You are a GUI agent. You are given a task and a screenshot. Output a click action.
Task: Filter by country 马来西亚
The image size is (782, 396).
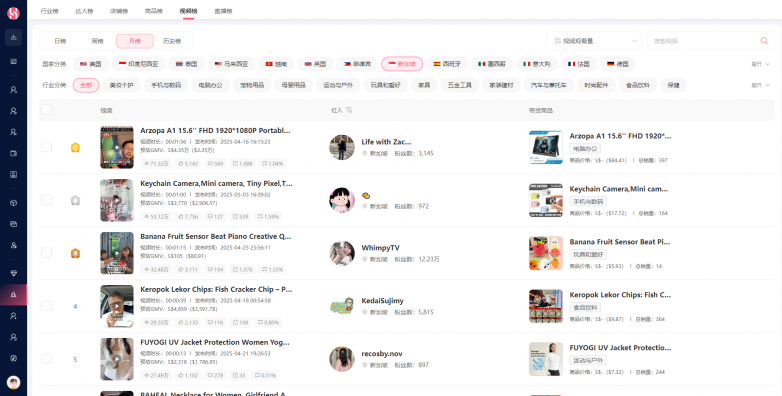pyautogui.click(x=231, y=64)
